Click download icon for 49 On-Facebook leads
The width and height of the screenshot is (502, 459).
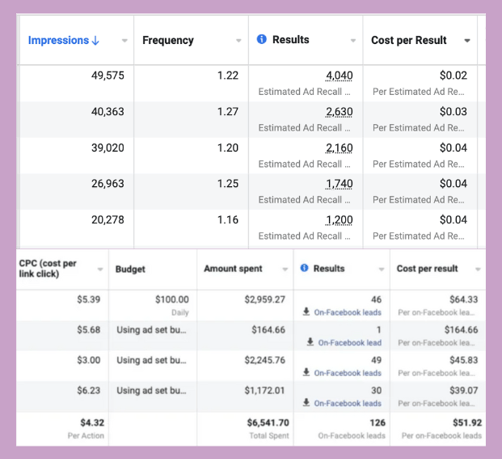pyautogui.click(x=306, y=373)
